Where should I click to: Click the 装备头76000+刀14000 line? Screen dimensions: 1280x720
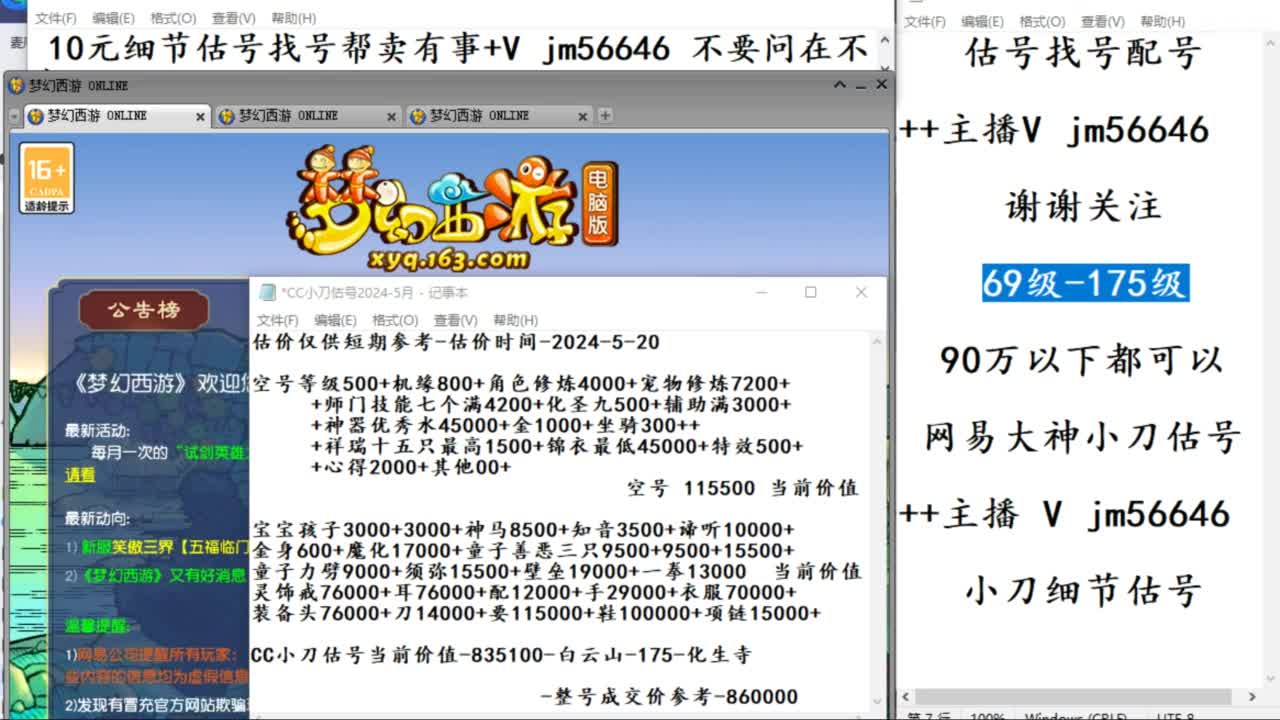pos(536,613)
